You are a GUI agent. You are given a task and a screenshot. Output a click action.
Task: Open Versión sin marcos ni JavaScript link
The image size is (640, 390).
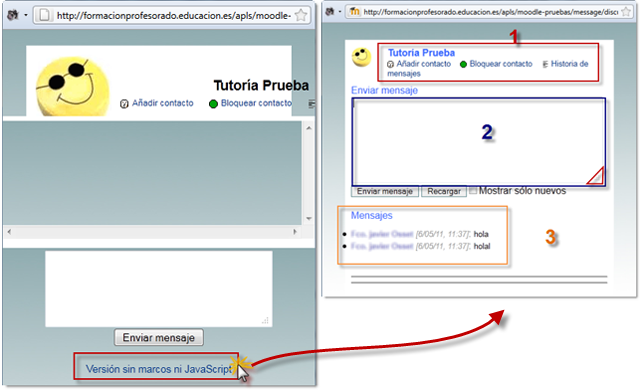coord(159,369)
